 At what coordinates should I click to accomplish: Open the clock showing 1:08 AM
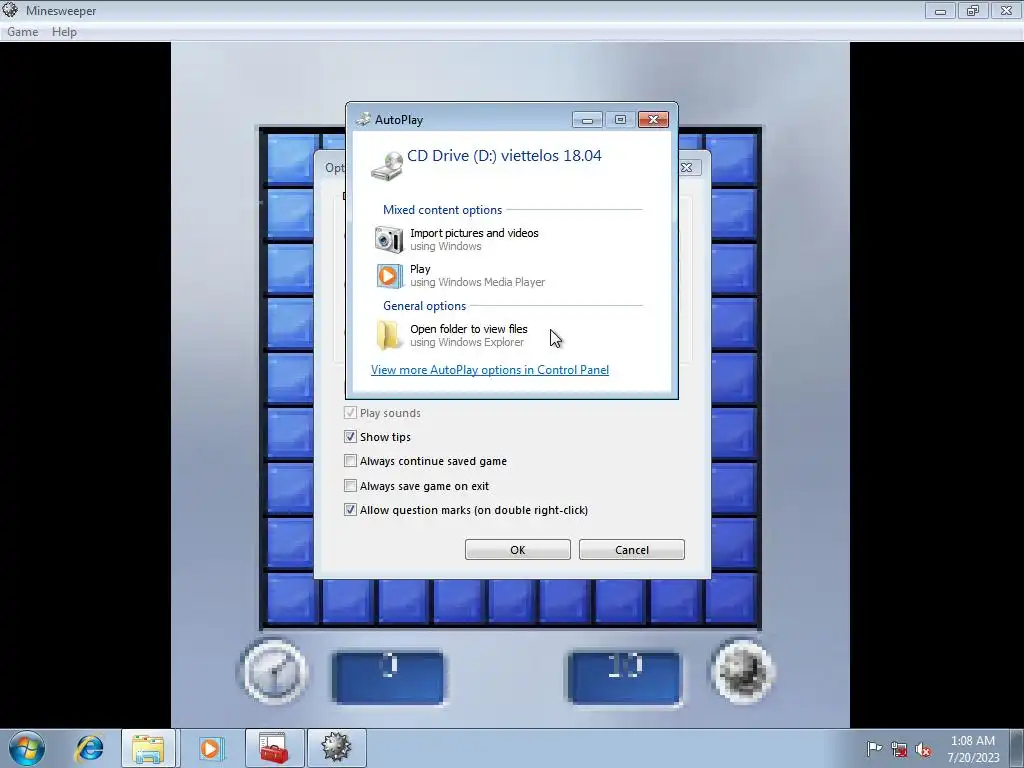973,748
